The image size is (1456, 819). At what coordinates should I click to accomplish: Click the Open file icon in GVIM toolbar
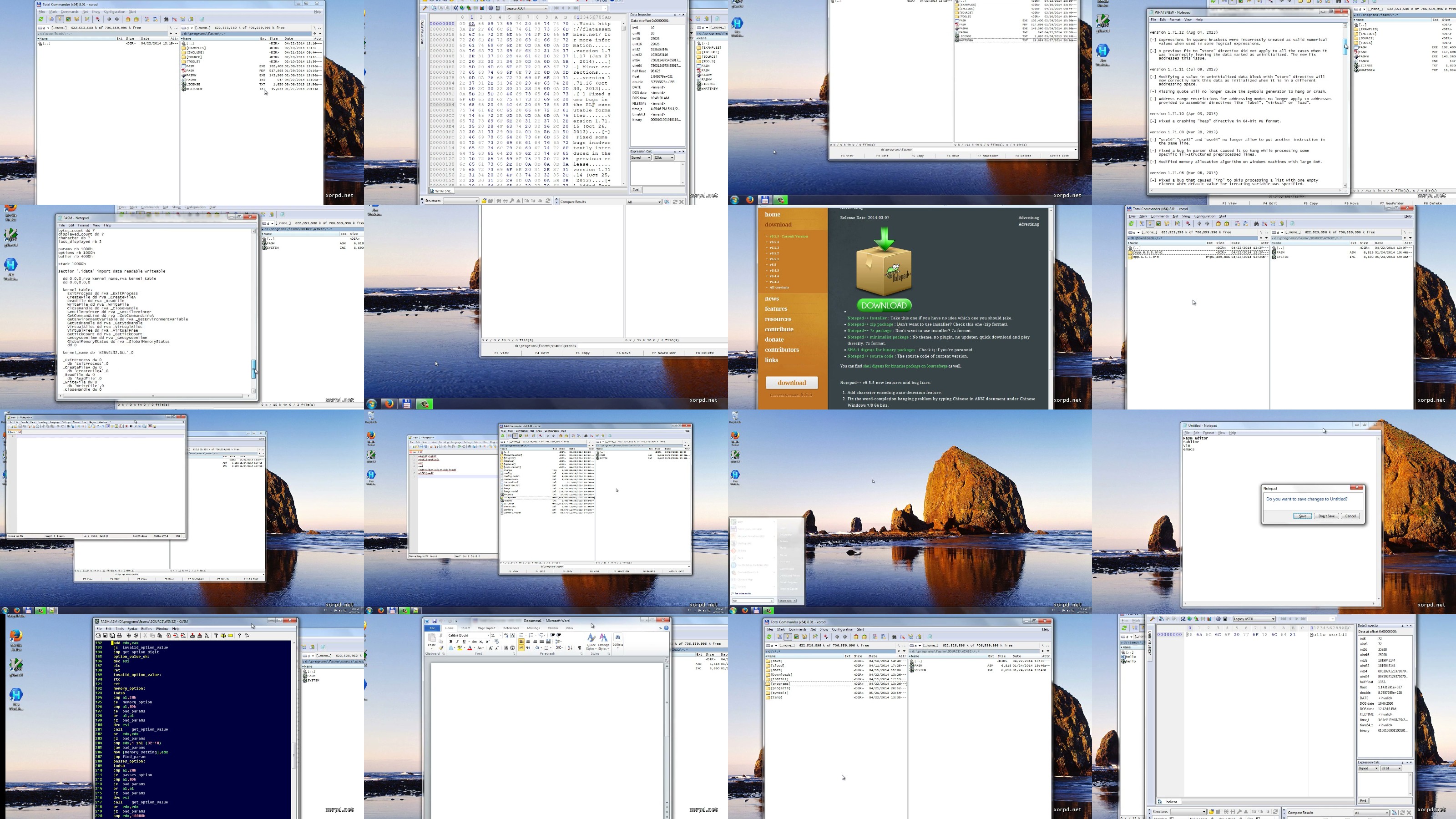(x=98, y=636)
